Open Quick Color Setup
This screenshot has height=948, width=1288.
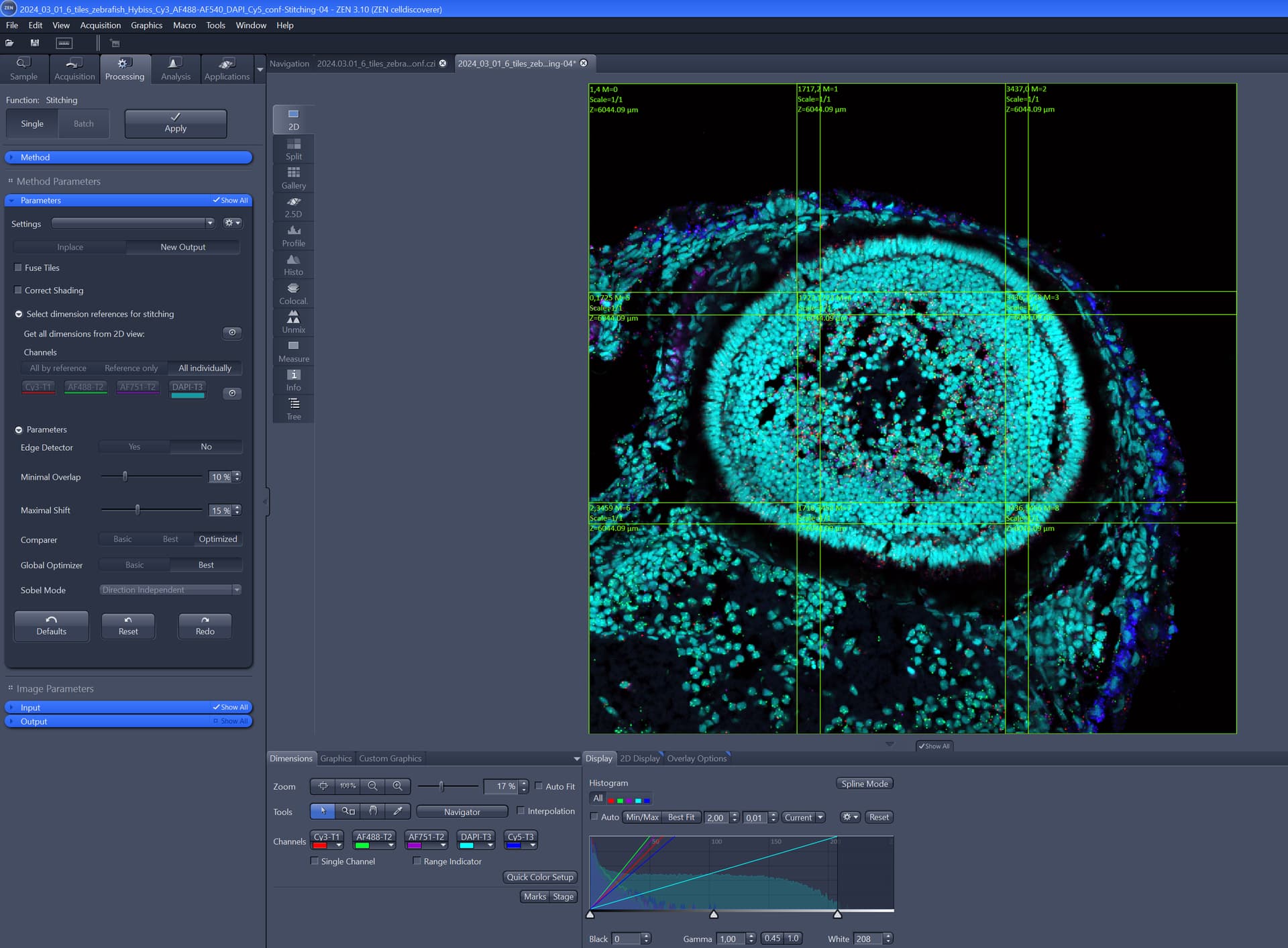point(539,877)
